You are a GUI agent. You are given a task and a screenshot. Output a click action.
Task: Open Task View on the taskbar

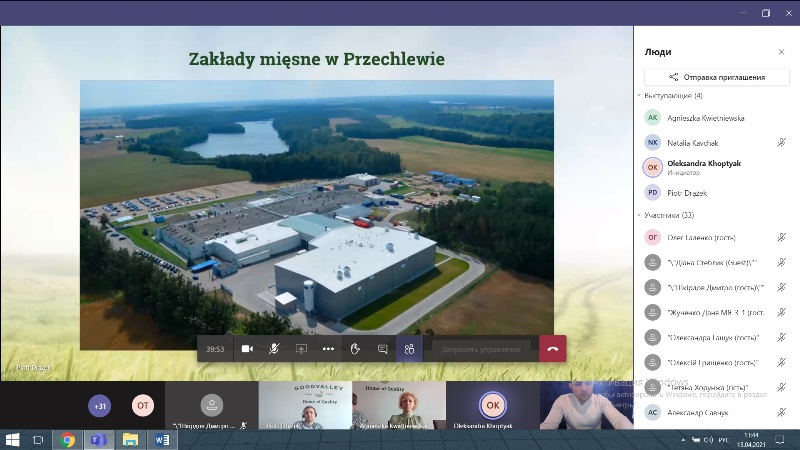tap(38, 440)
